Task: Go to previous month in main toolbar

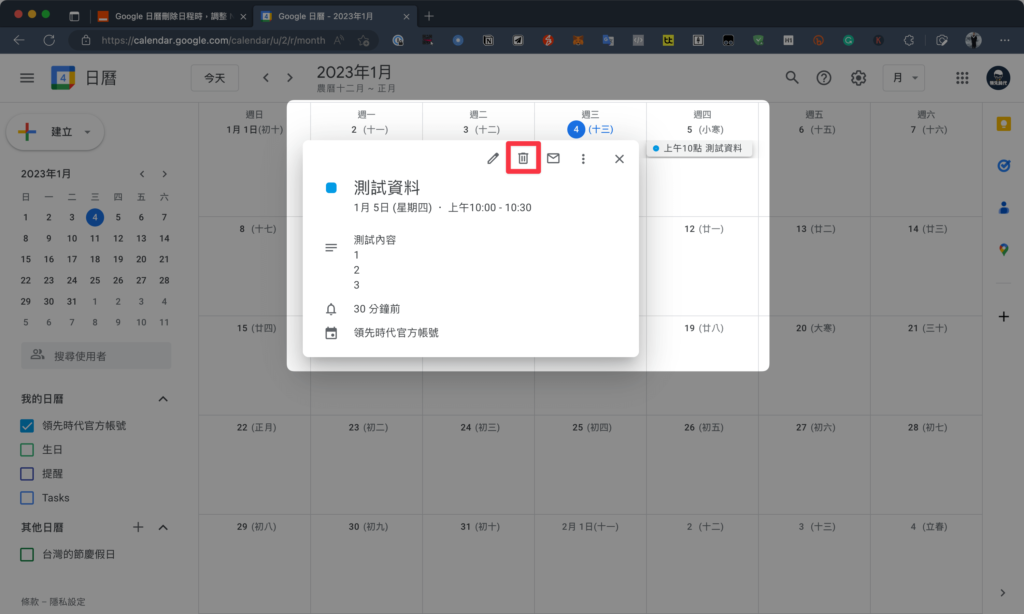Action: click(x=266, y=78)
